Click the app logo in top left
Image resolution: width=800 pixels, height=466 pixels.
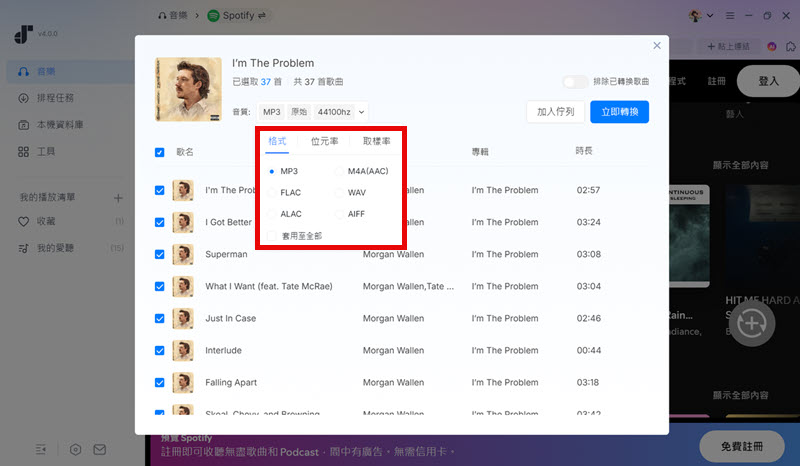(23, 34)
